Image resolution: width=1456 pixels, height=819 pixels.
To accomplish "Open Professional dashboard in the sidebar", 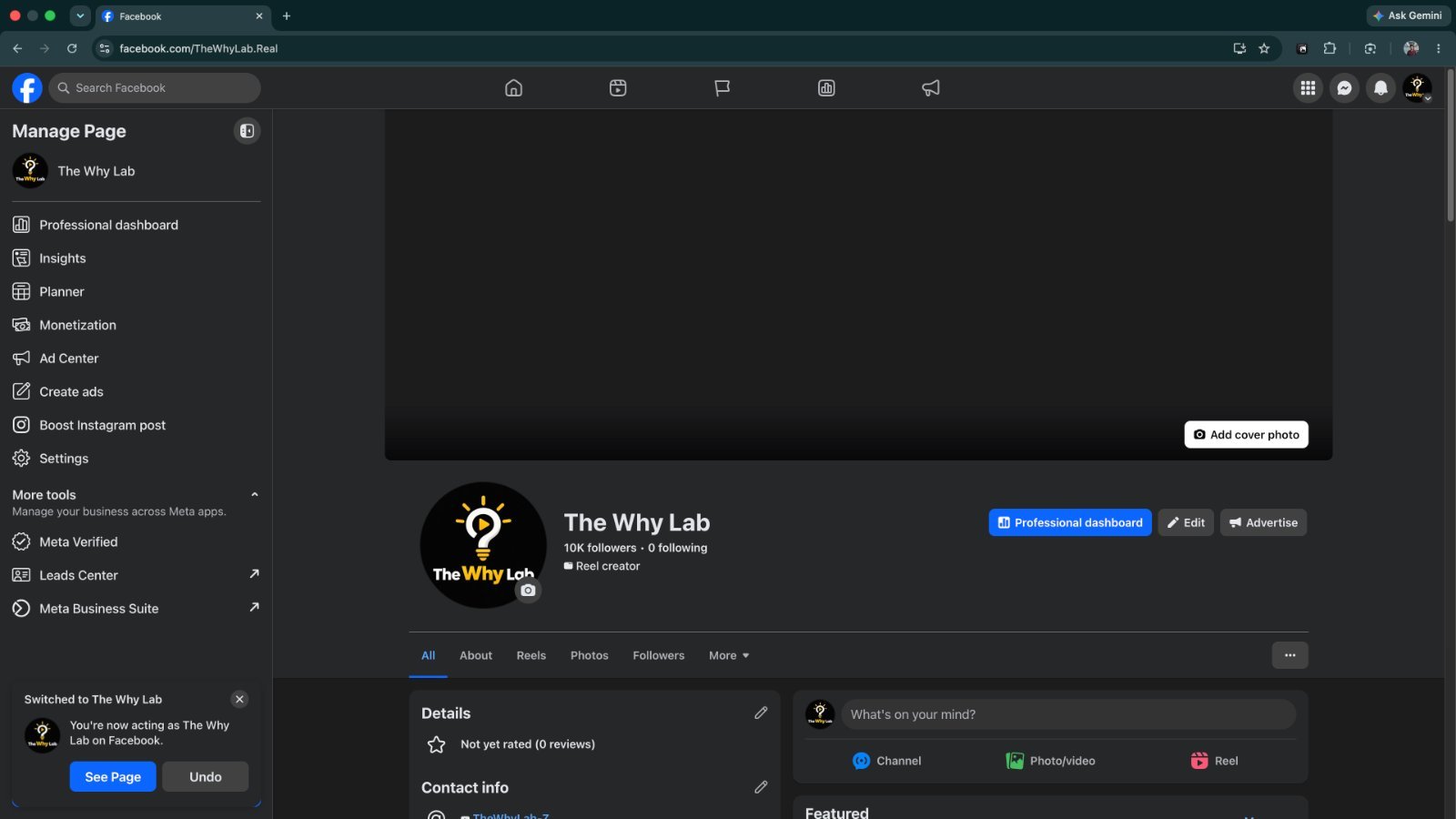I will (x=136, y=225).
